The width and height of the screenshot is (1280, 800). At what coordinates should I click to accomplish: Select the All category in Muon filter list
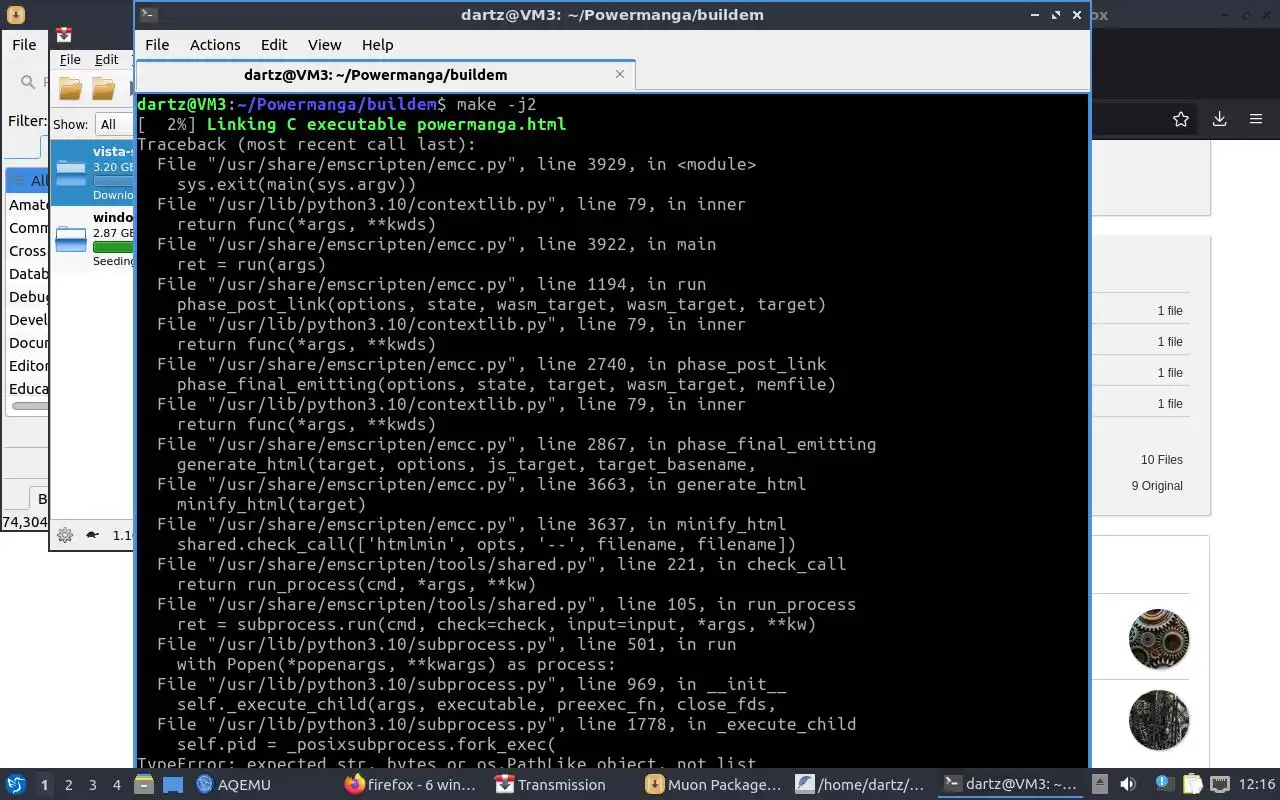[x=28, y=181]
